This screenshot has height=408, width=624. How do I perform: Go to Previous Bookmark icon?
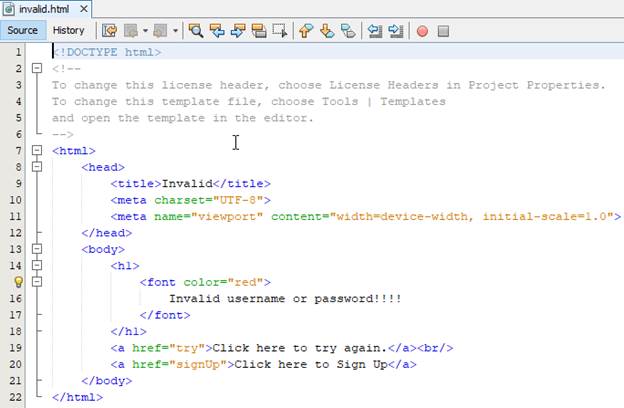306,31
